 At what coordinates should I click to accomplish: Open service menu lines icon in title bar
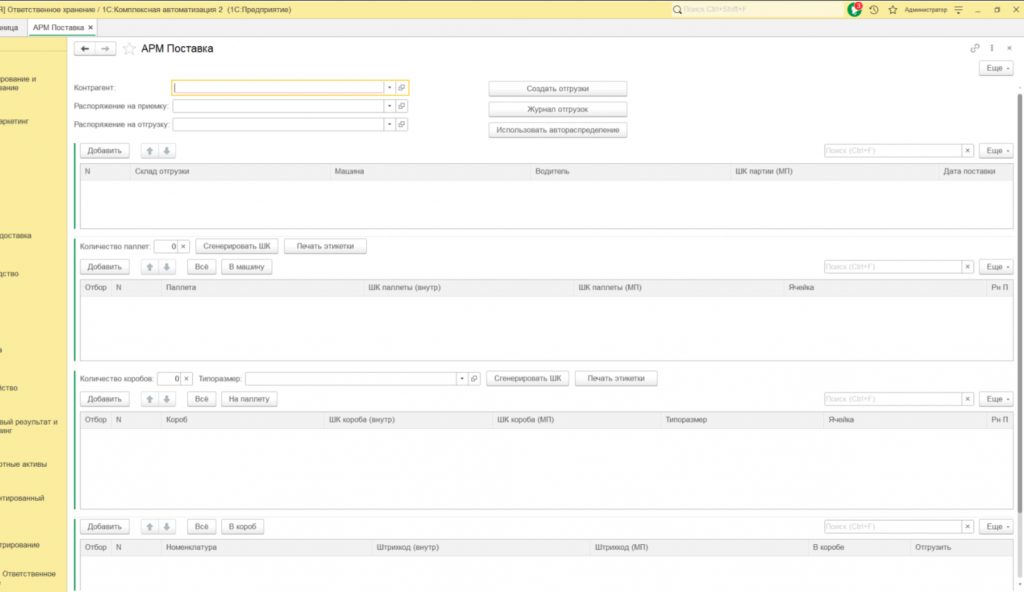point(959,10)
